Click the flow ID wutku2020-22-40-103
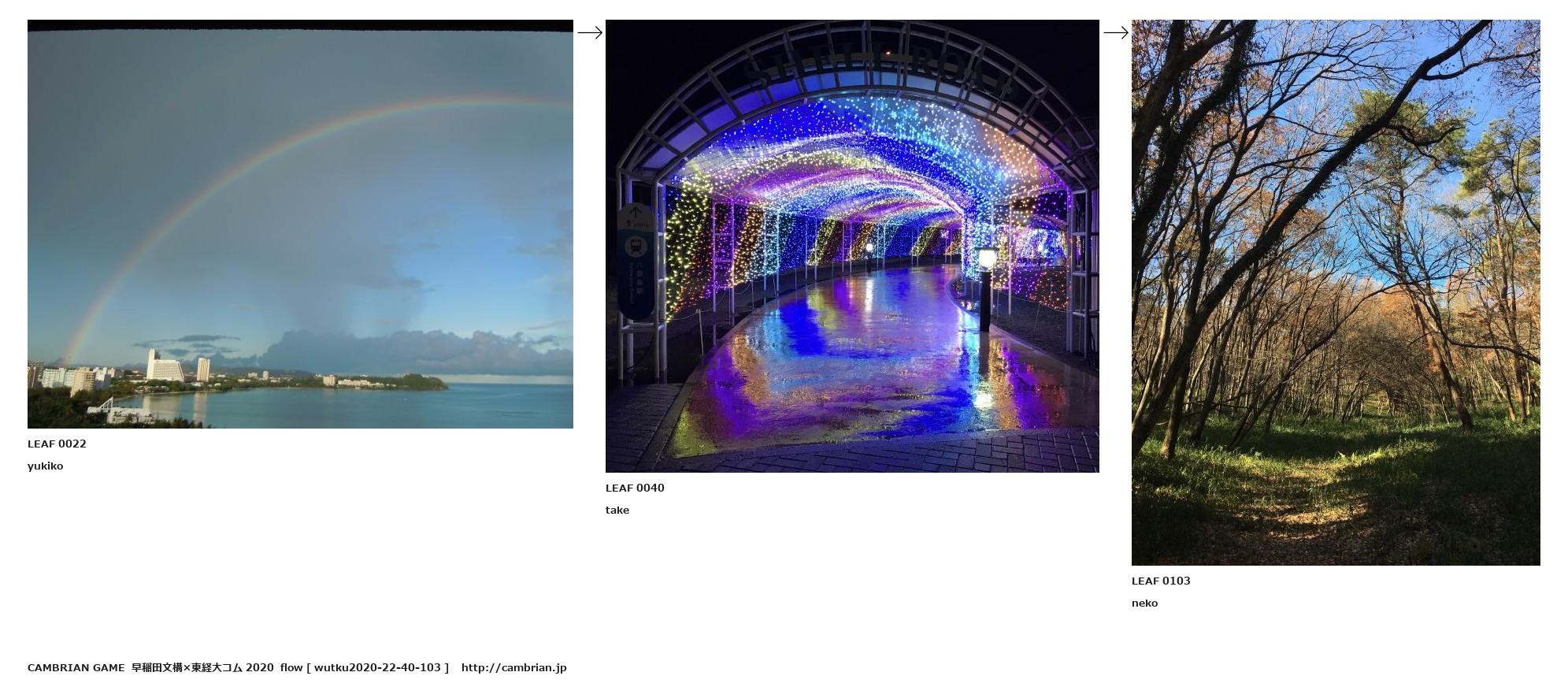Viewport: 1568px width, 687px height. (x=377, y=667)
